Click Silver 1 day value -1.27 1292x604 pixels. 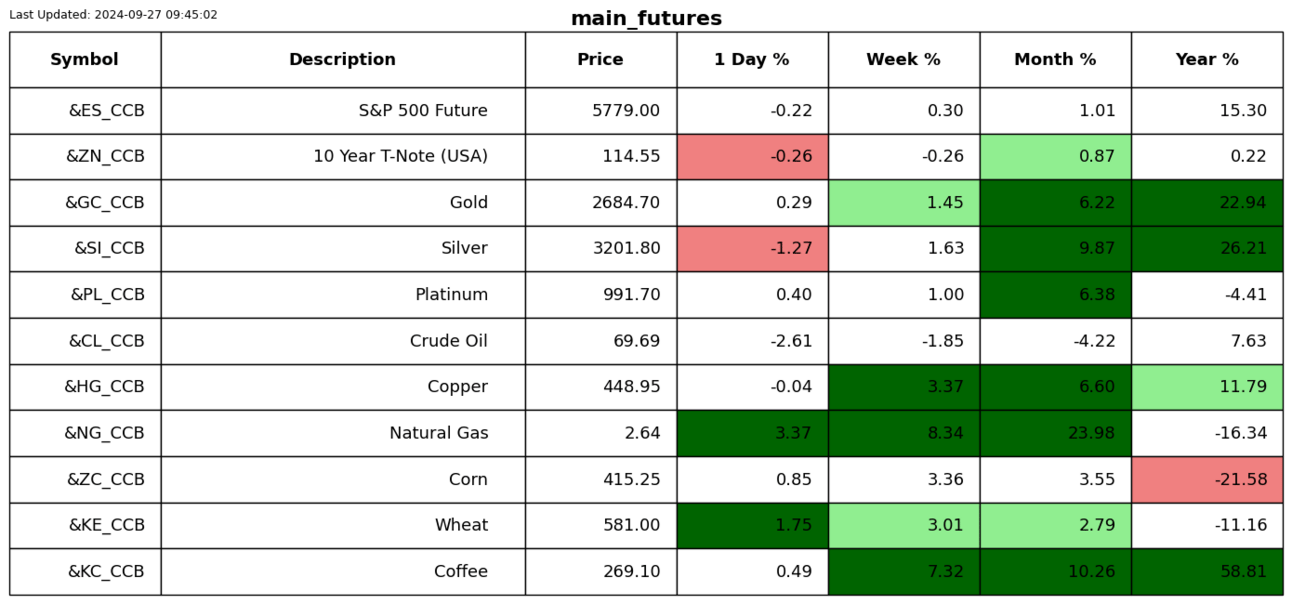[752, 249]
